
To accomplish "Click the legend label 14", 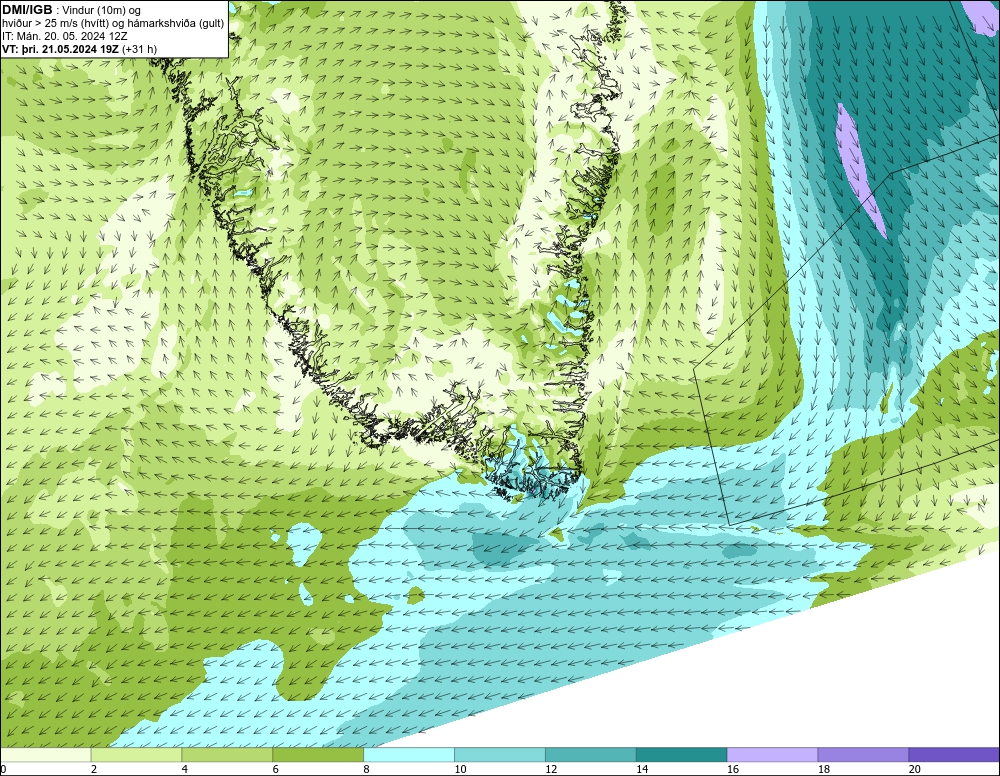I will coord(642,769).
